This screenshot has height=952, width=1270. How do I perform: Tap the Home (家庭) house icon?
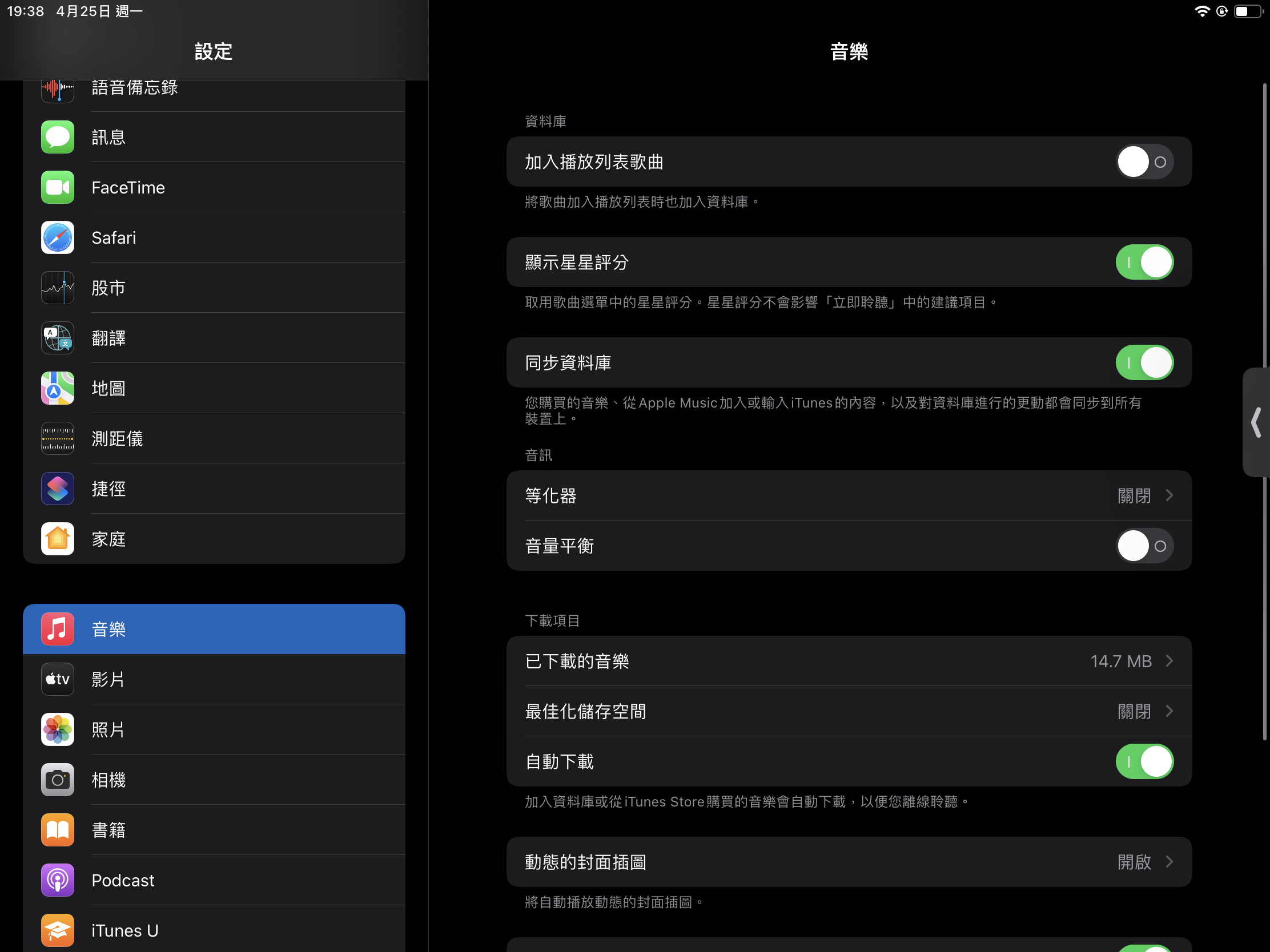[x=58, y=539]
